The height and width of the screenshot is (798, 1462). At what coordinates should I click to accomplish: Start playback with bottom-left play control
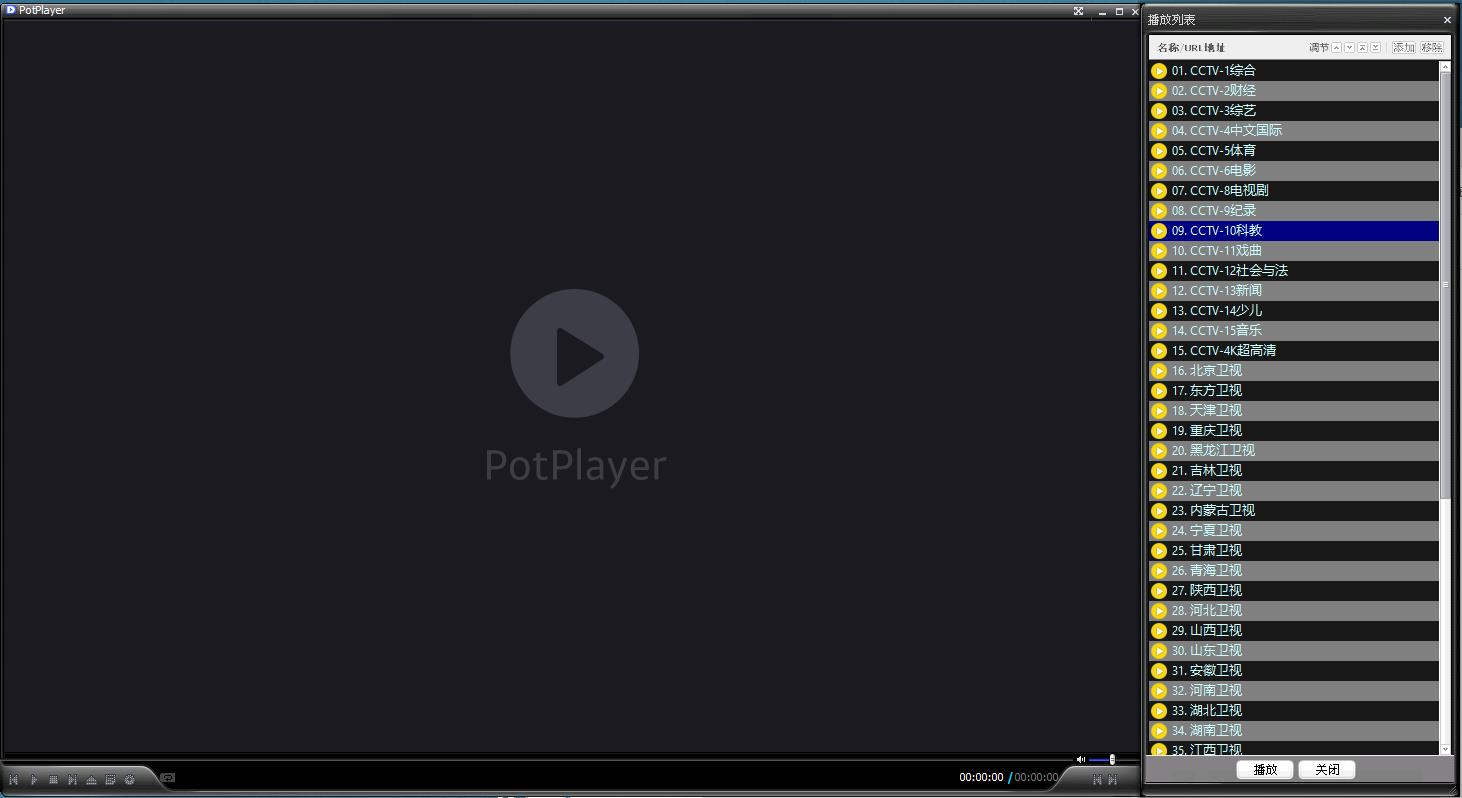(x=34, y=779)
